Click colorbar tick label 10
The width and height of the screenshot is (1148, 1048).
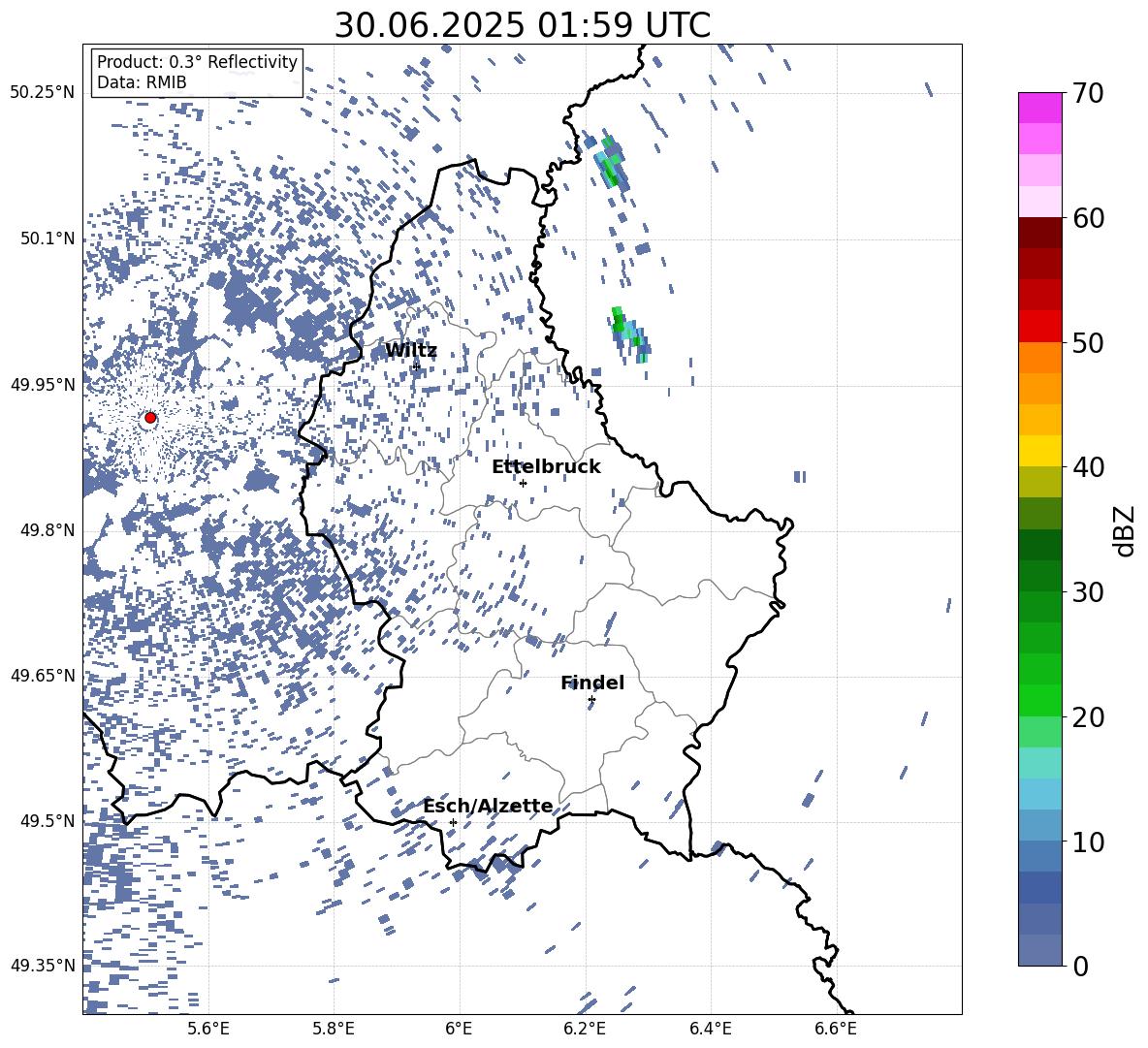pos(1088,842)
